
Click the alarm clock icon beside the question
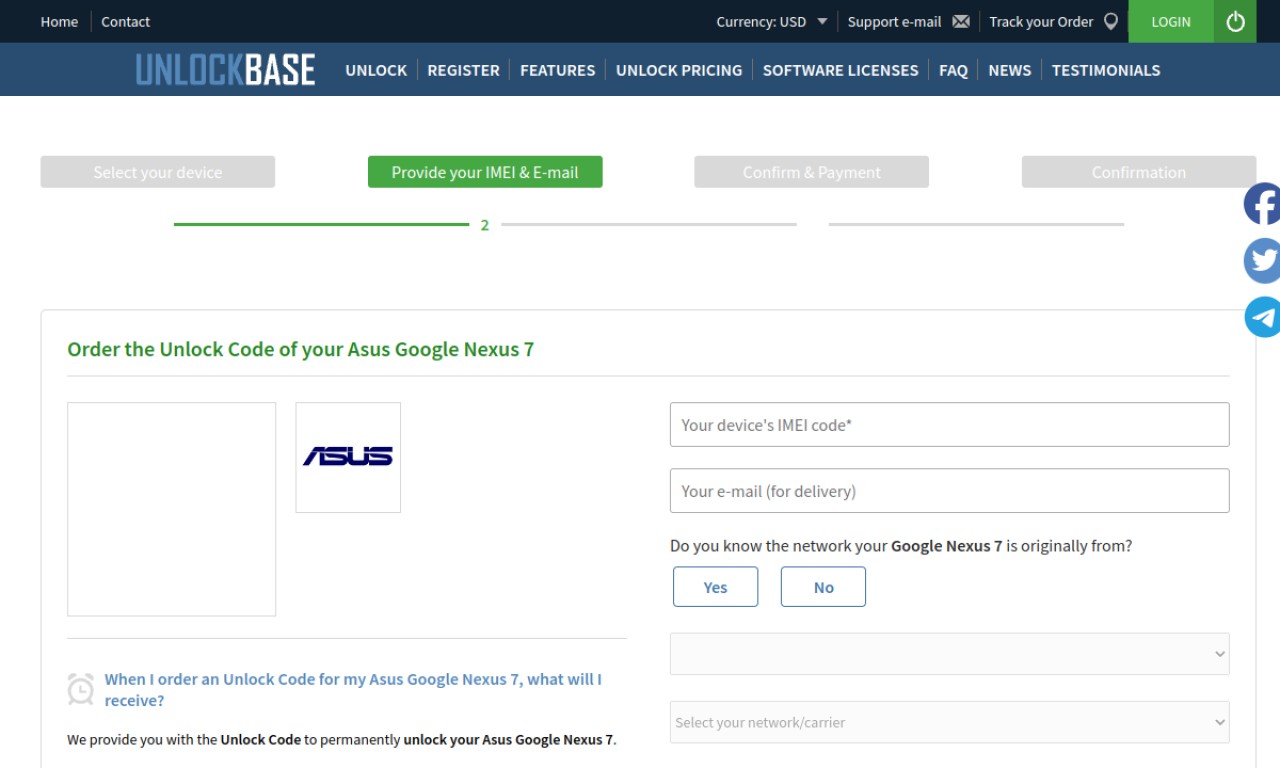click(x=81, y=689)
